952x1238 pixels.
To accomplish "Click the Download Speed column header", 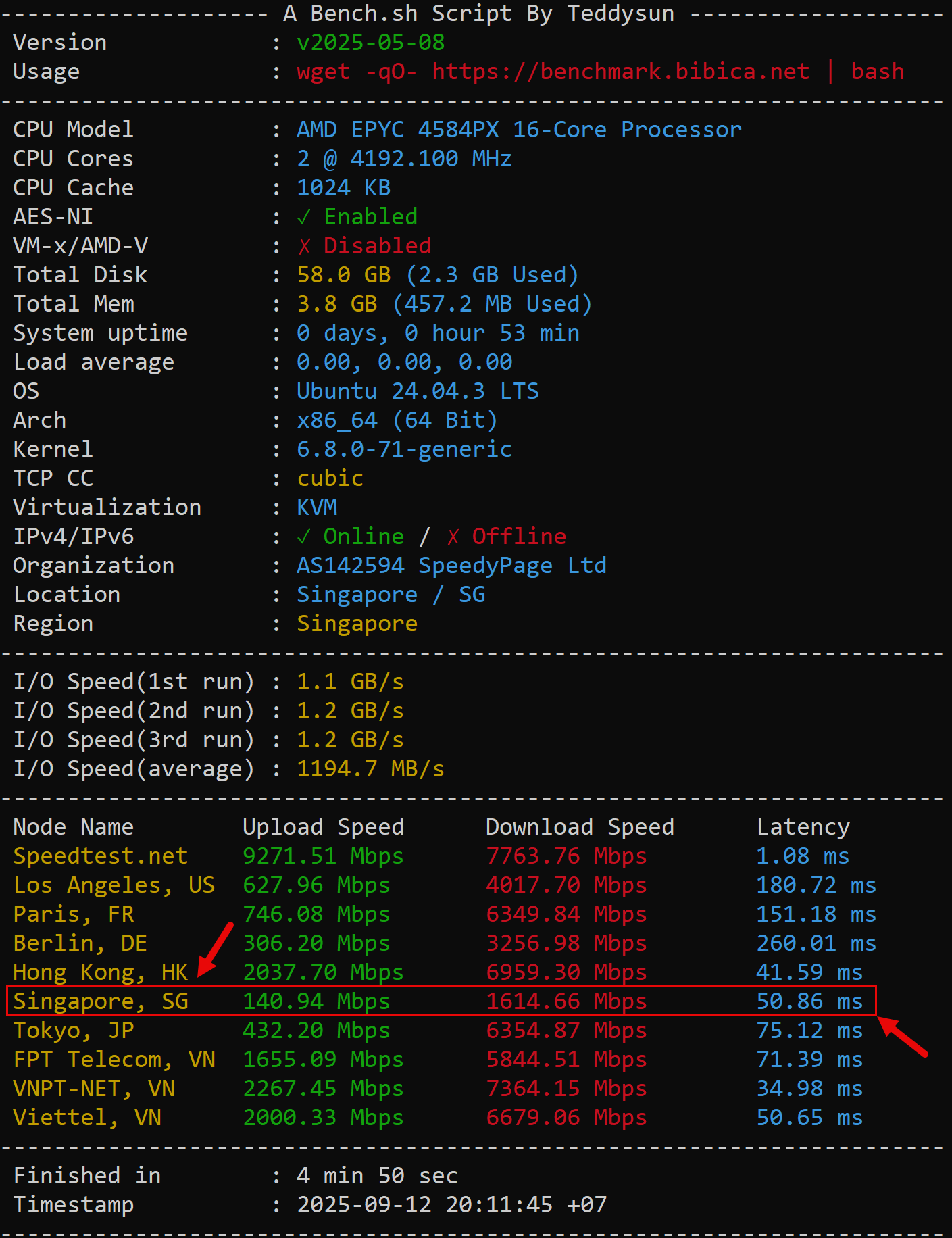I will [580, 827].
